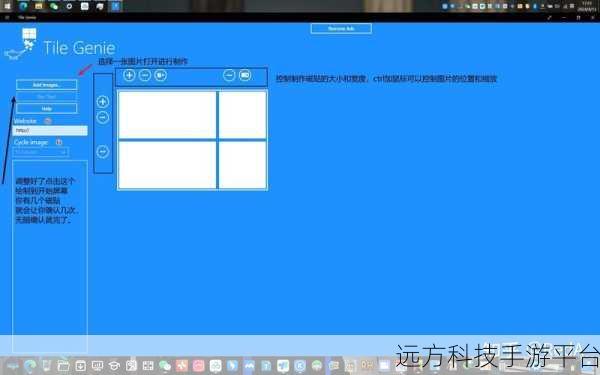Select the small upper-right tile preview
This screenshot has height=375, width=600.
point(243,115)
